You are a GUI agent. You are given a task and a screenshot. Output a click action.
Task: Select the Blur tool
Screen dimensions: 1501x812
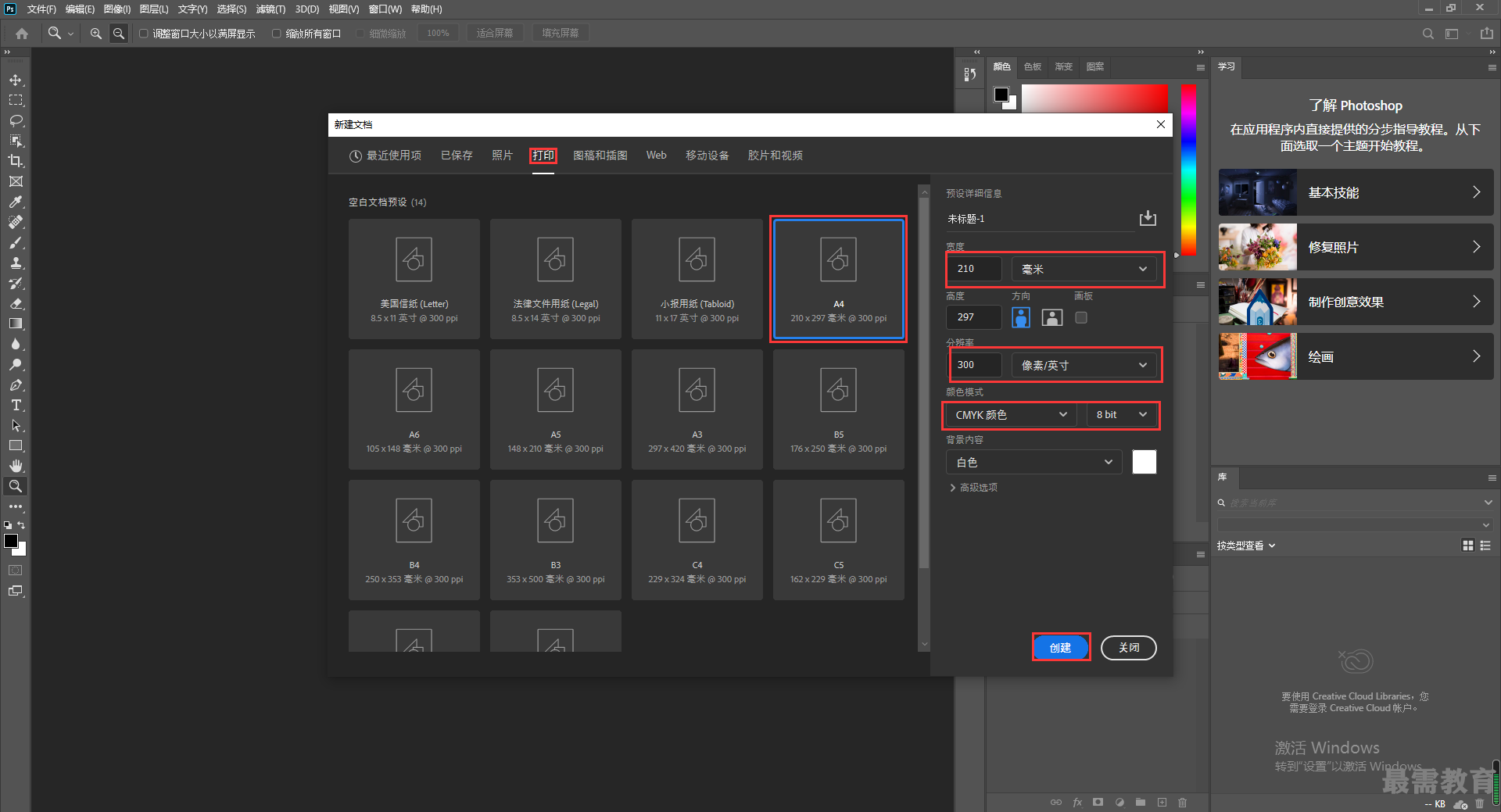16,345
